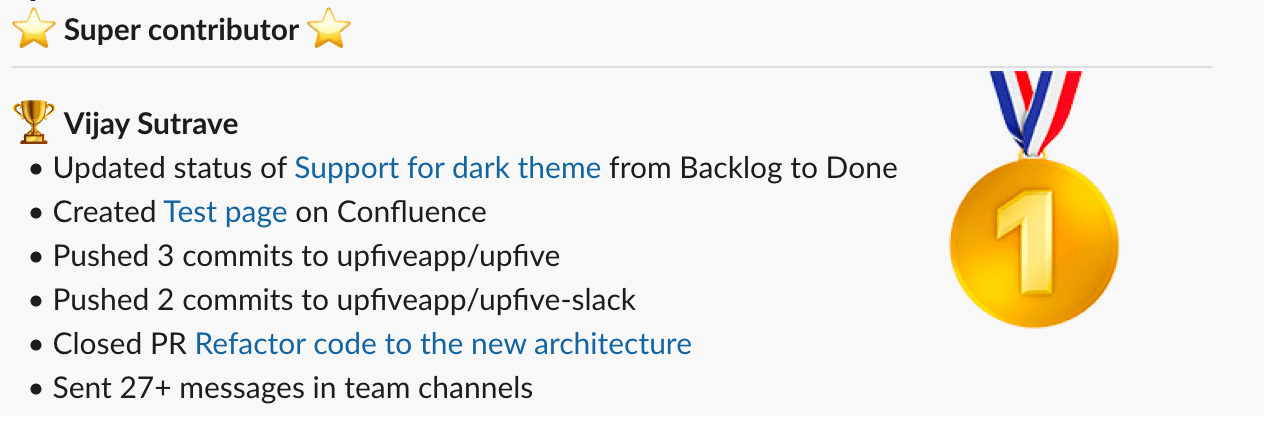Click the upfiveapp/upfive-slack commits line
The height and width of the screenshot is (432, 1264).
tap(344, 300)
